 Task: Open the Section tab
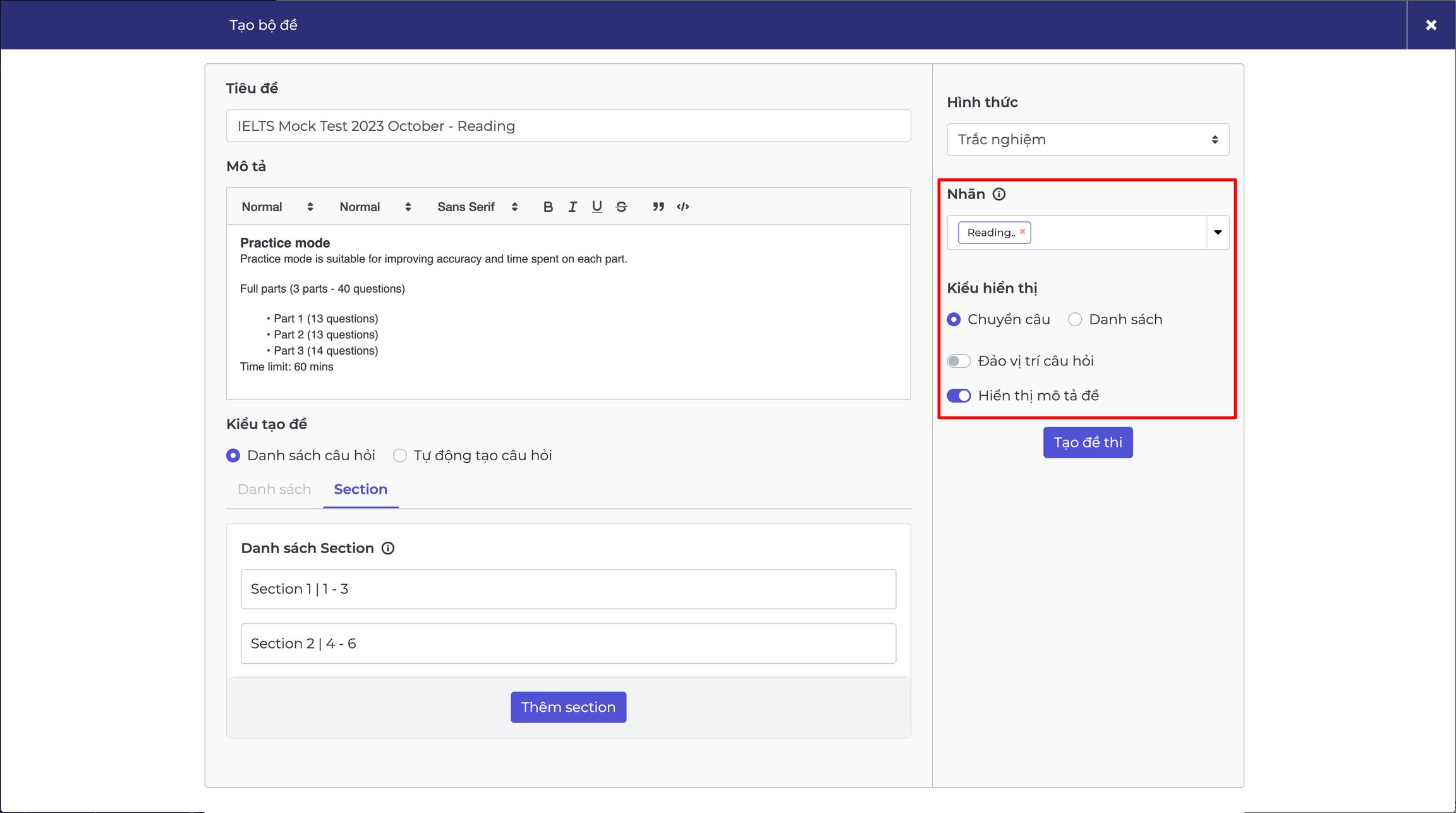pyautogui.click(x=360, y=489)
